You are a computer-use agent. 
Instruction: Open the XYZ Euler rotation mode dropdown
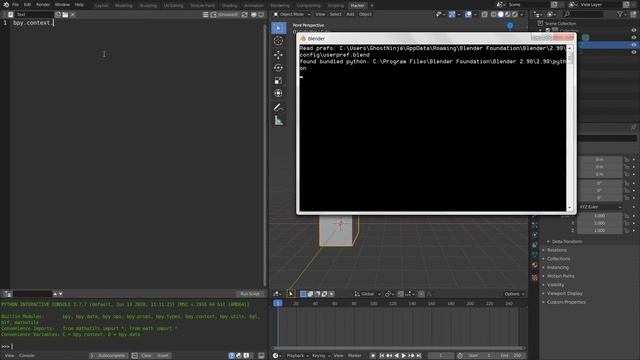tap(600, 207)
